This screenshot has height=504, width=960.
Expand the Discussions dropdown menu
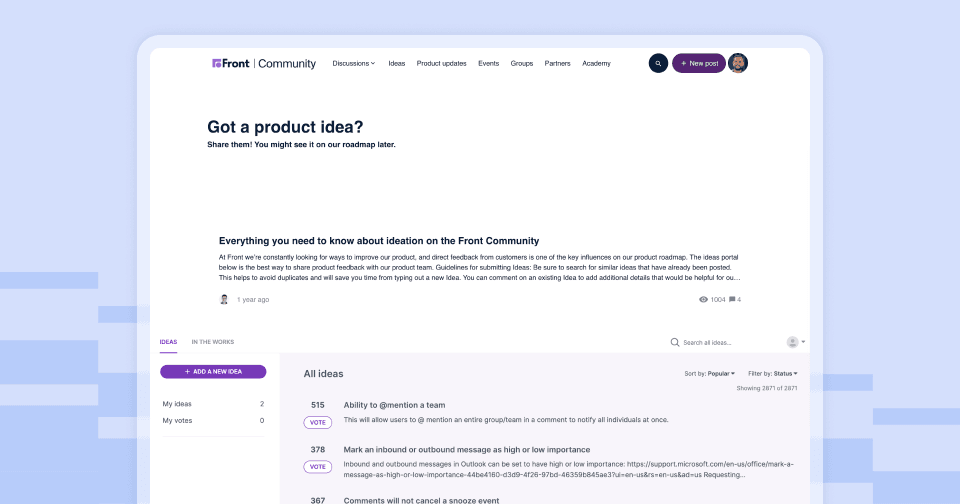point(354,63)
